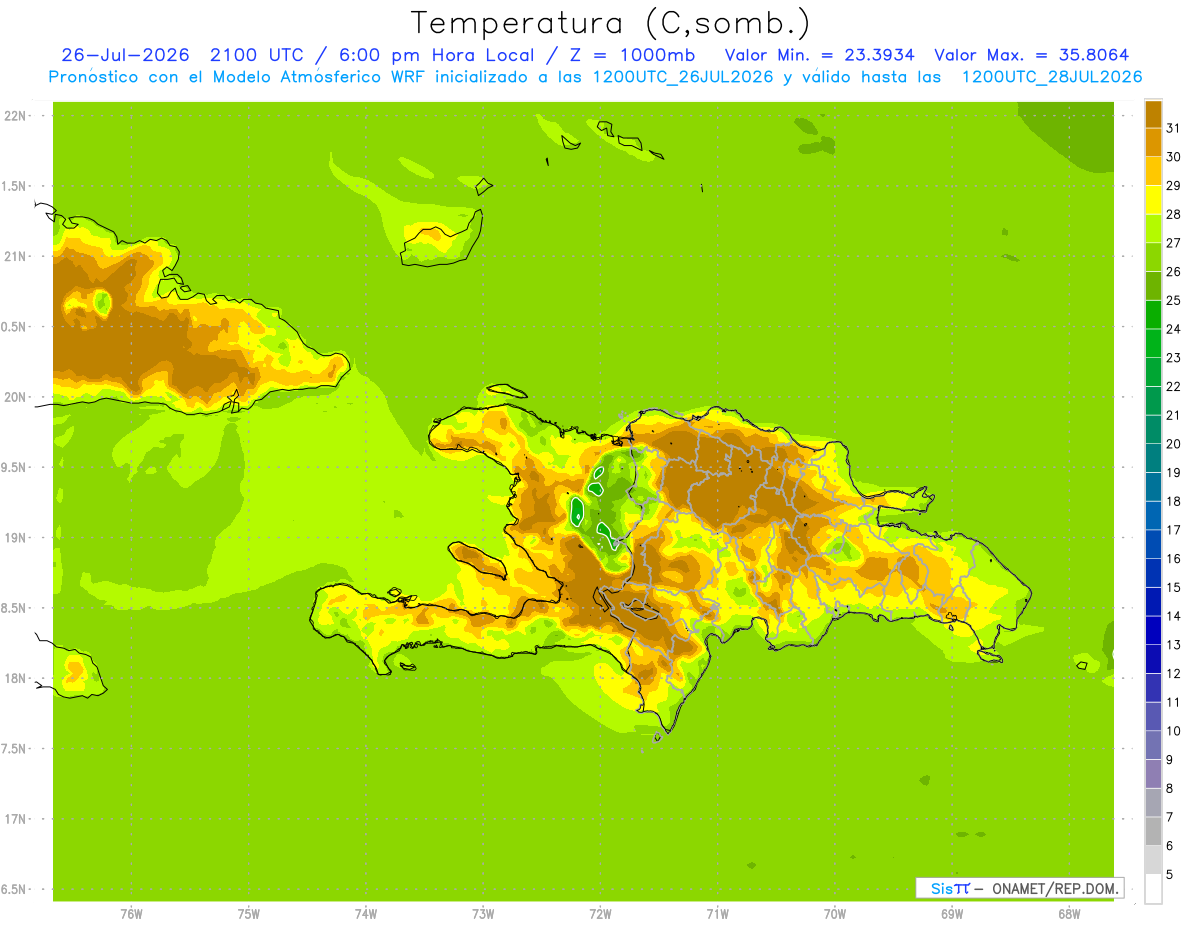Click the "70W" longitude axis label
Image resolution: width=1200 pixels, height=927 pixels.
click(x=835, y=914)
